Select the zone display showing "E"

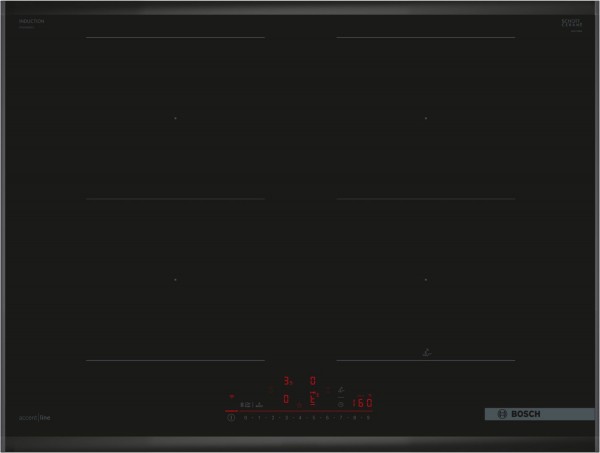314,399
